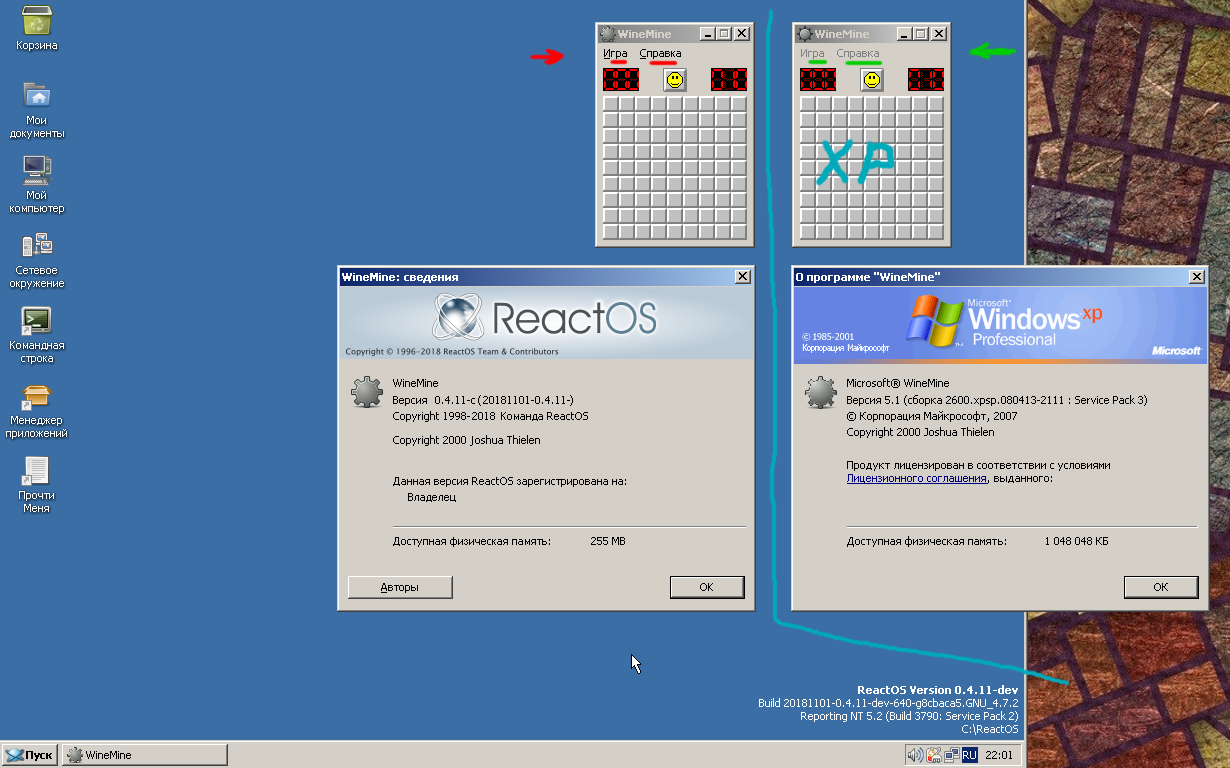
Task: Open the Справка menu in the left WineMine window
Action: click(x=660, y=54)
